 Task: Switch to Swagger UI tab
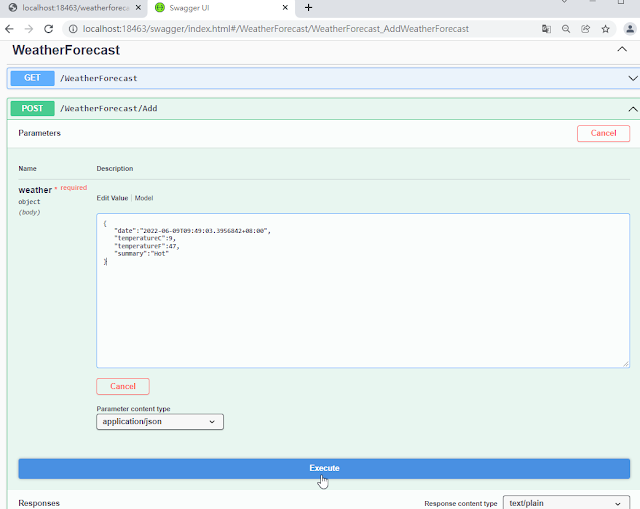220,8
